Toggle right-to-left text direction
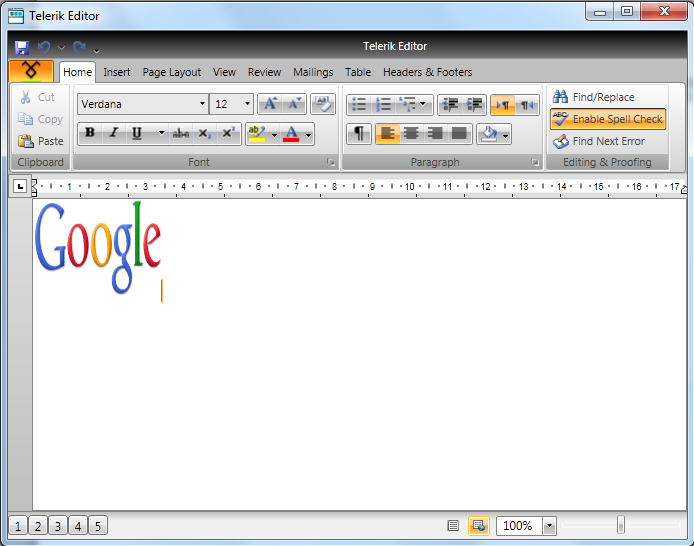 pyautogui.click(x=527, y=105)
